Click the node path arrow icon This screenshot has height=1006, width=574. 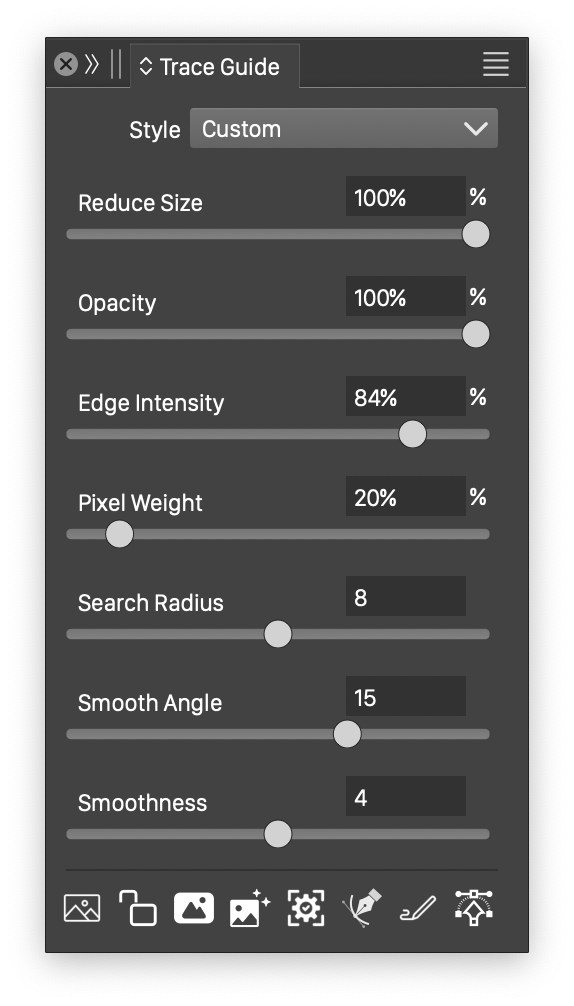point(473,908)
